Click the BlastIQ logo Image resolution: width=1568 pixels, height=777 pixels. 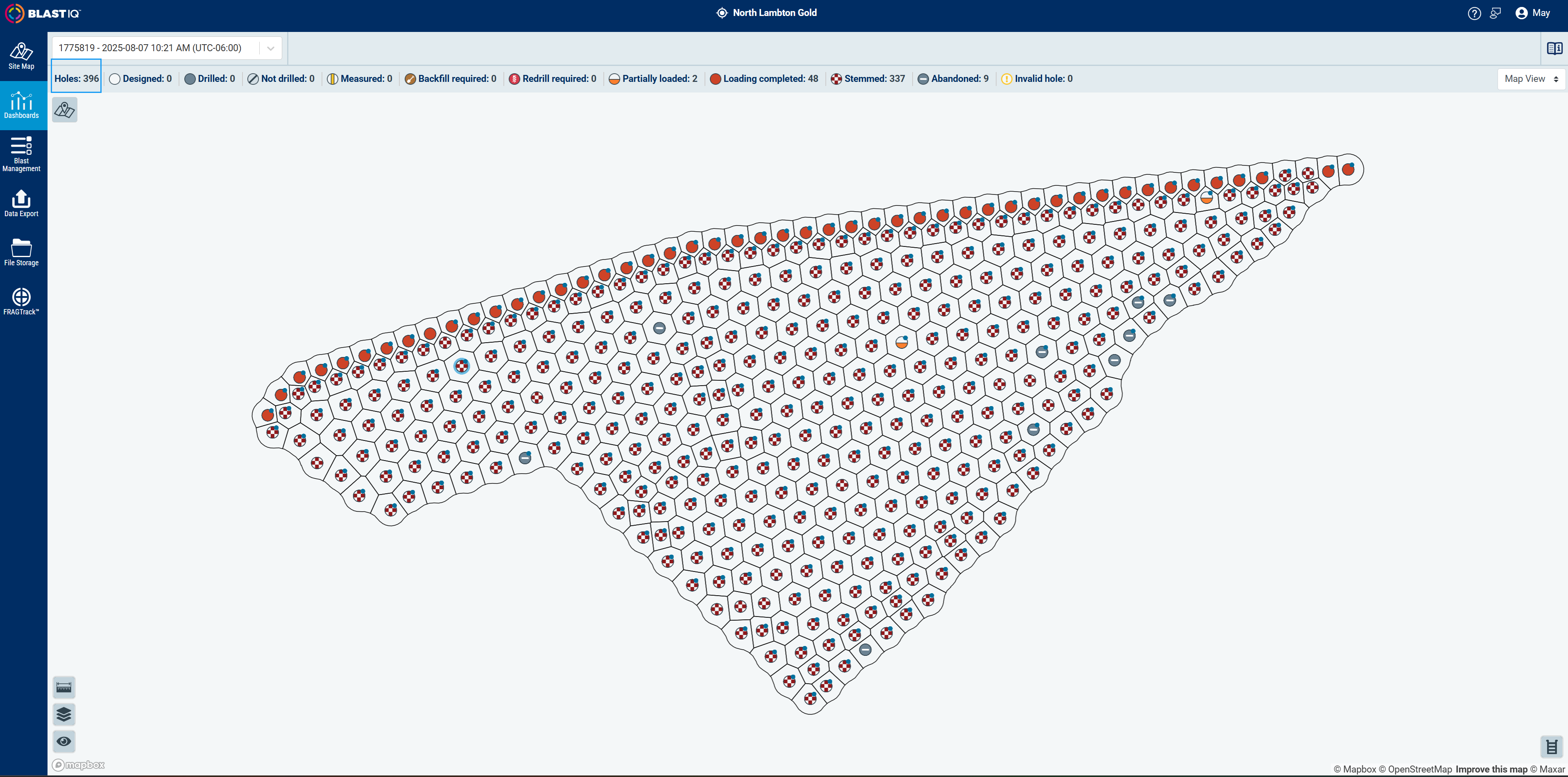tap(43, 14)
